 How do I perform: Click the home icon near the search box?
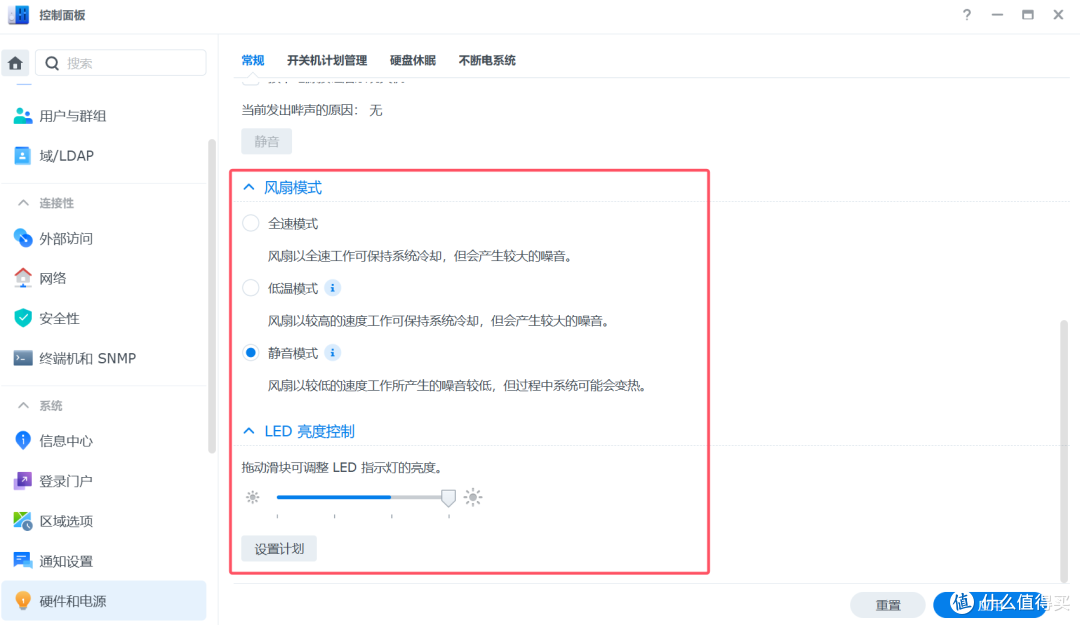[x=15, y=62]
